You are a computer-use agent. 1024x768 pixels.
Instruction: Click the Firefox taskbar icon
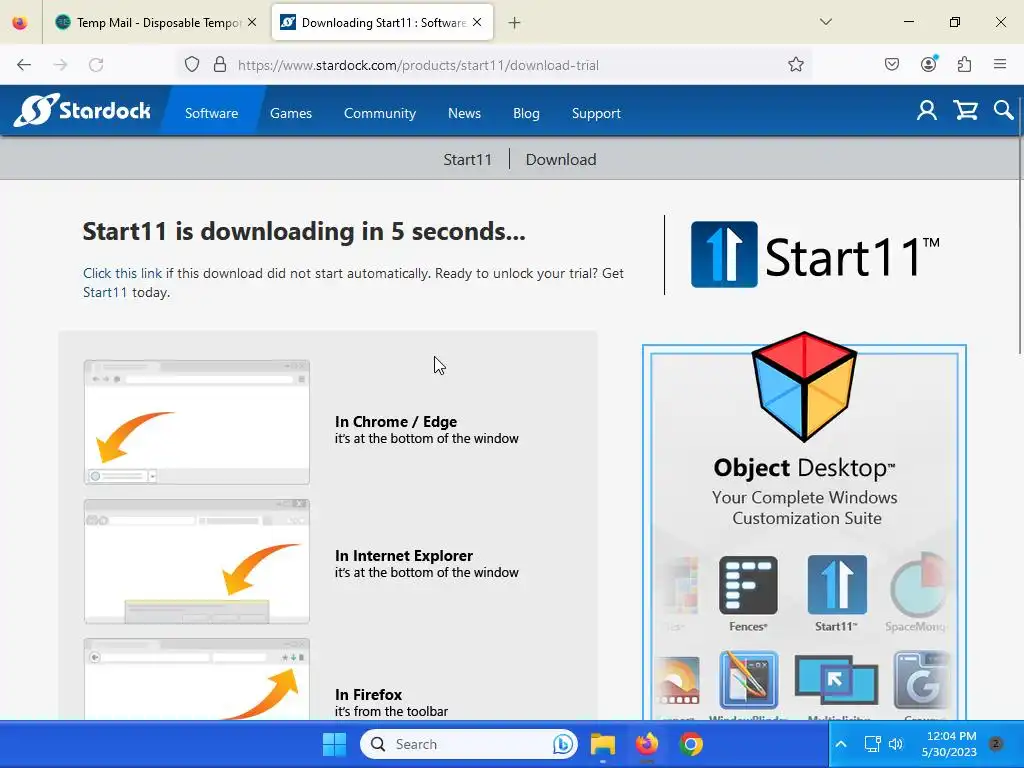pos(647,744)
